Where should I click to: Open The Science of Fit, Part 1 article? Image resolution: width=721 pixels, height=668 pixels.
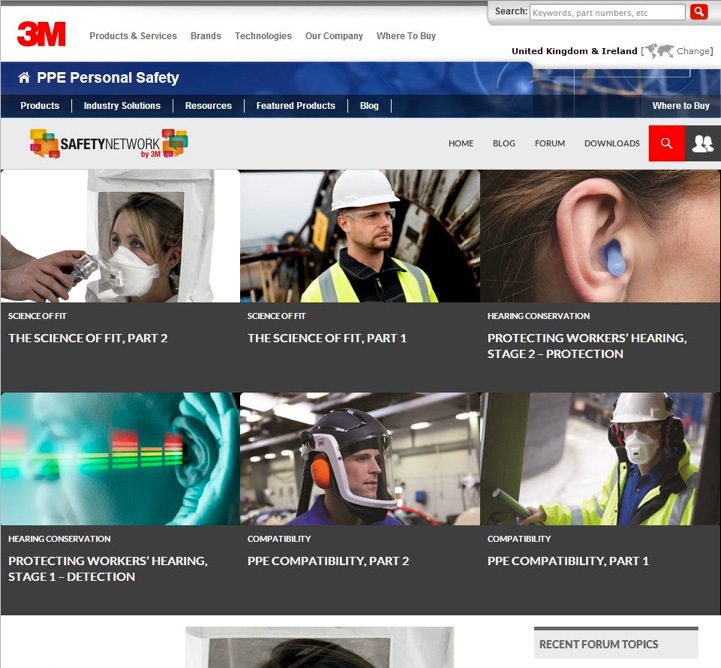327,338
